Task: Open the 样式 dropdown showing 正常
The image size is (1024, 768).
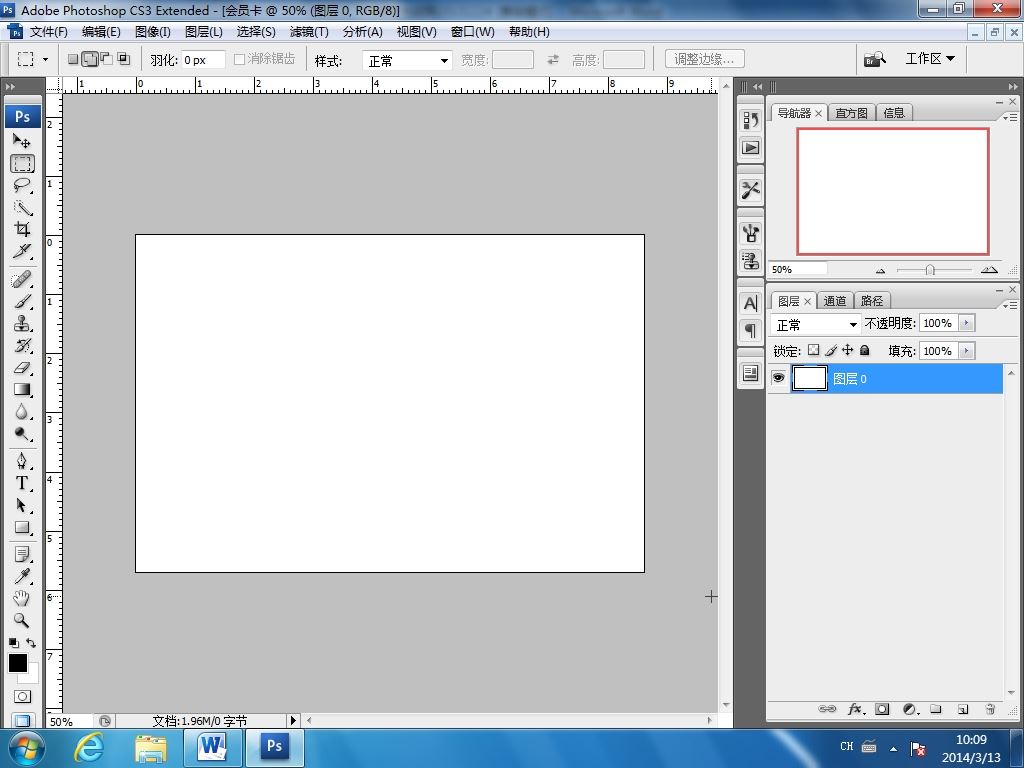Action: (407, 60)
